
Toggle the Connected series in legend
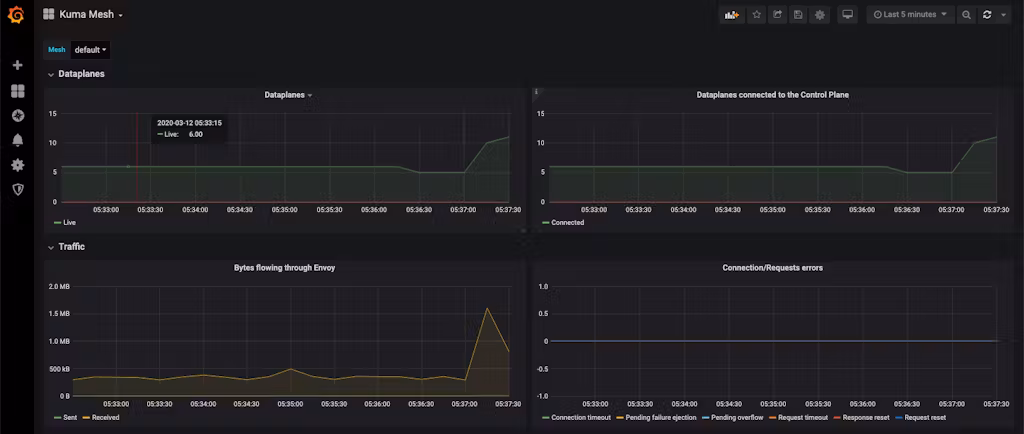(567, 223)
